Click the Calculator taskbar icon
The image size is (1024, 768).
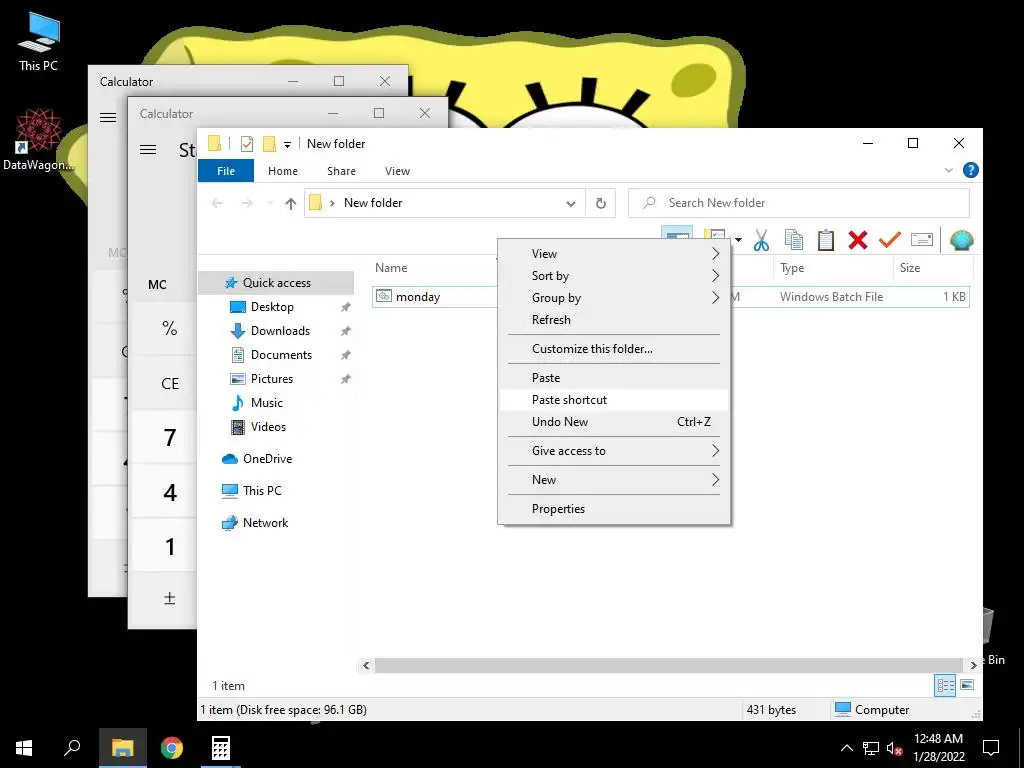(x=220, y=748)
